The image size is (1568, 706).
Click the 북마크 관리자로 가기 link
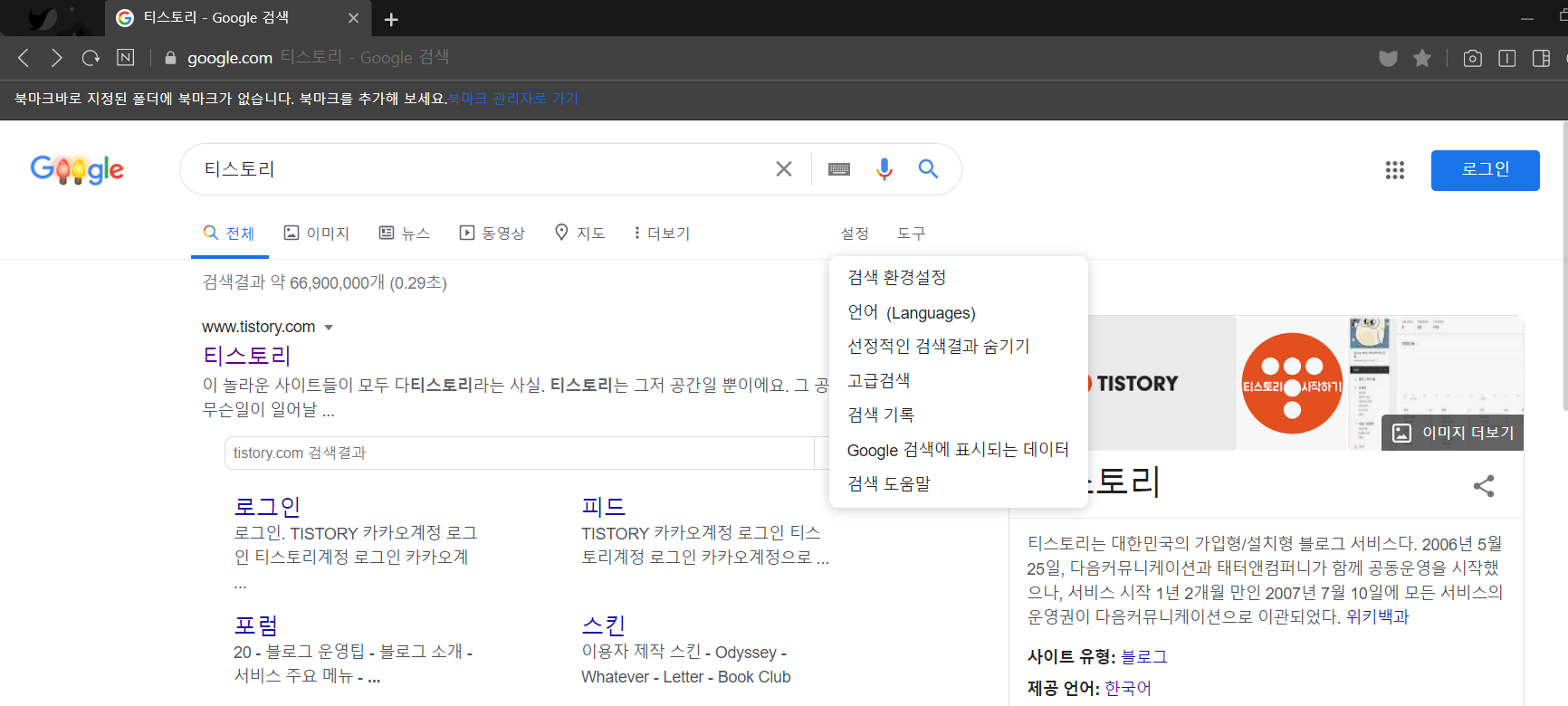pos(513,99)
